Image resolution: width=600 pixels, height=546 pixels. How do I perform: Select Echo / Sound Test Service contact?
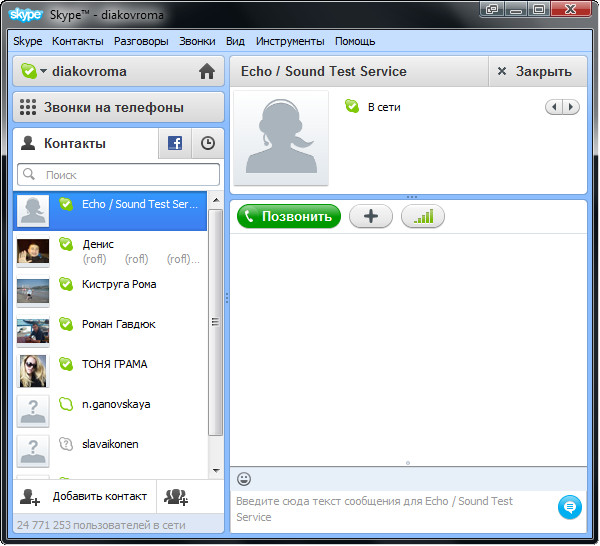click(x=110, y=211)
